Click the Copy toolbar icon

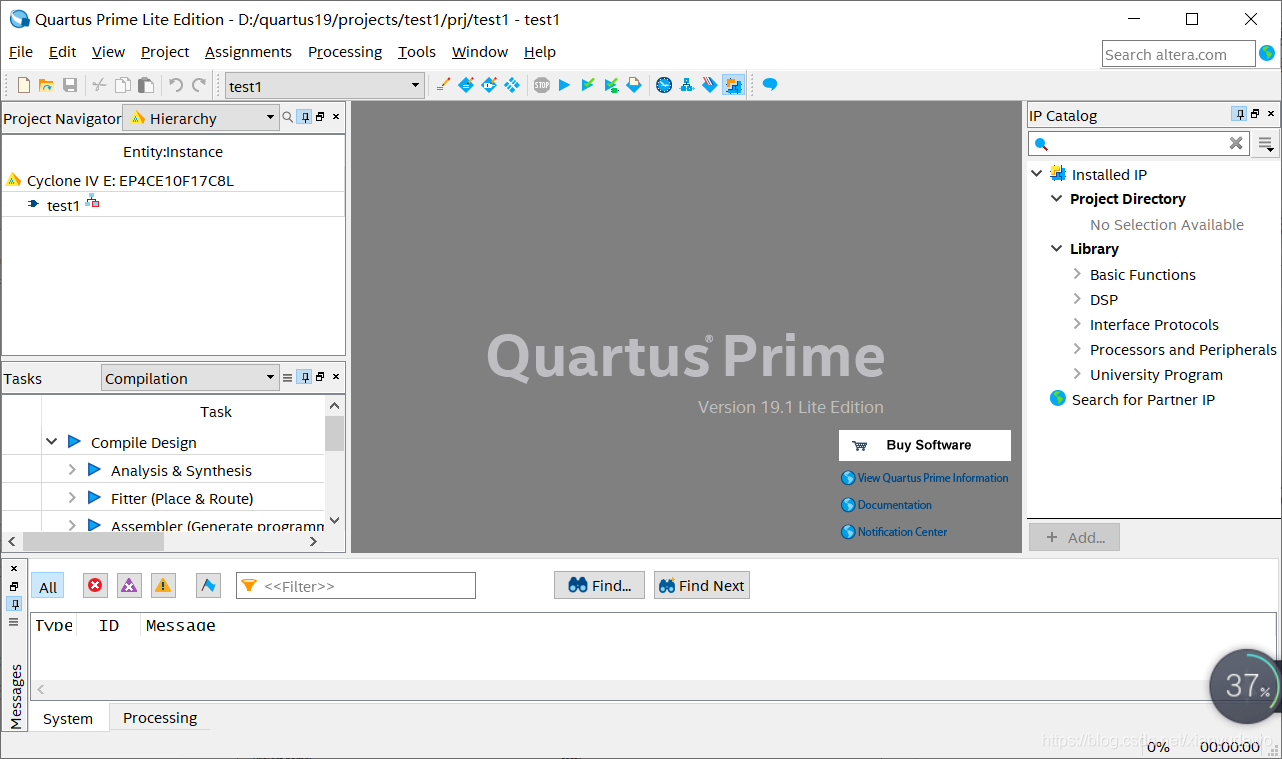pyautogui.click(x=122, y=85)
